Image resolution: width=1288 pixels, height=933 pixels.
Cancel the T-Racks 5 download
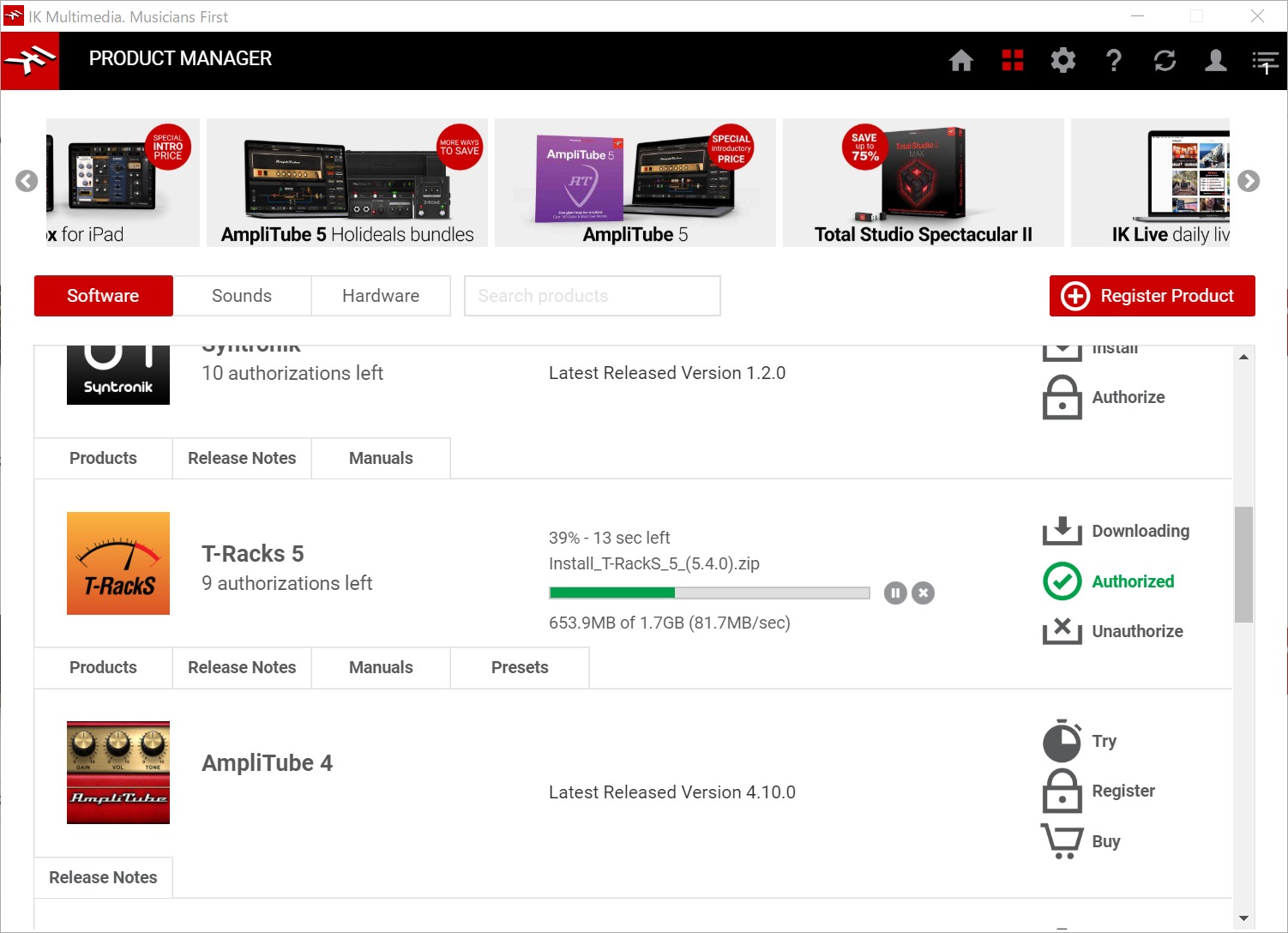924,593
